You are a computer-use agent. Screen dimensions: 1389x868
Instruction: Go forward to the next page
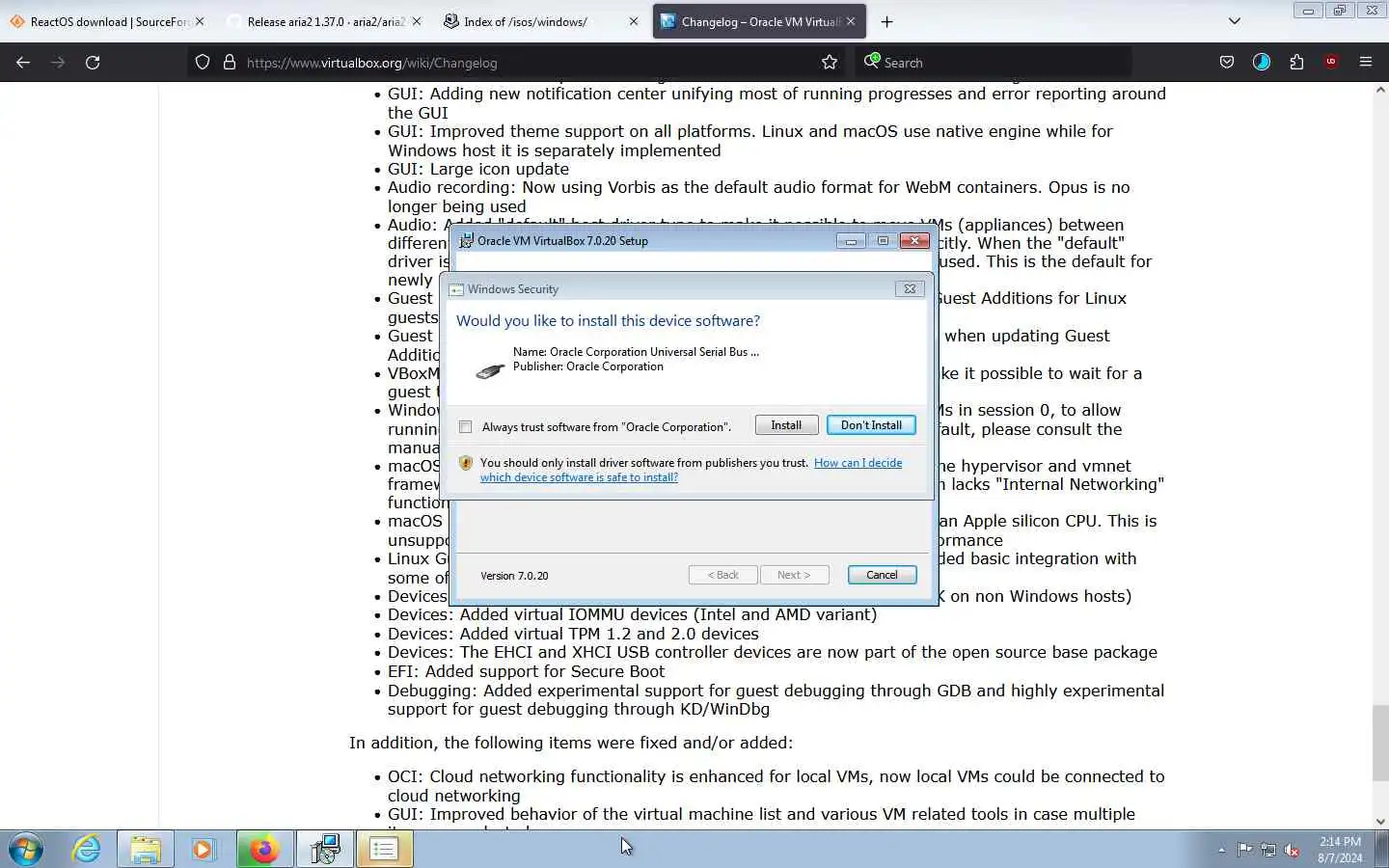58,63
